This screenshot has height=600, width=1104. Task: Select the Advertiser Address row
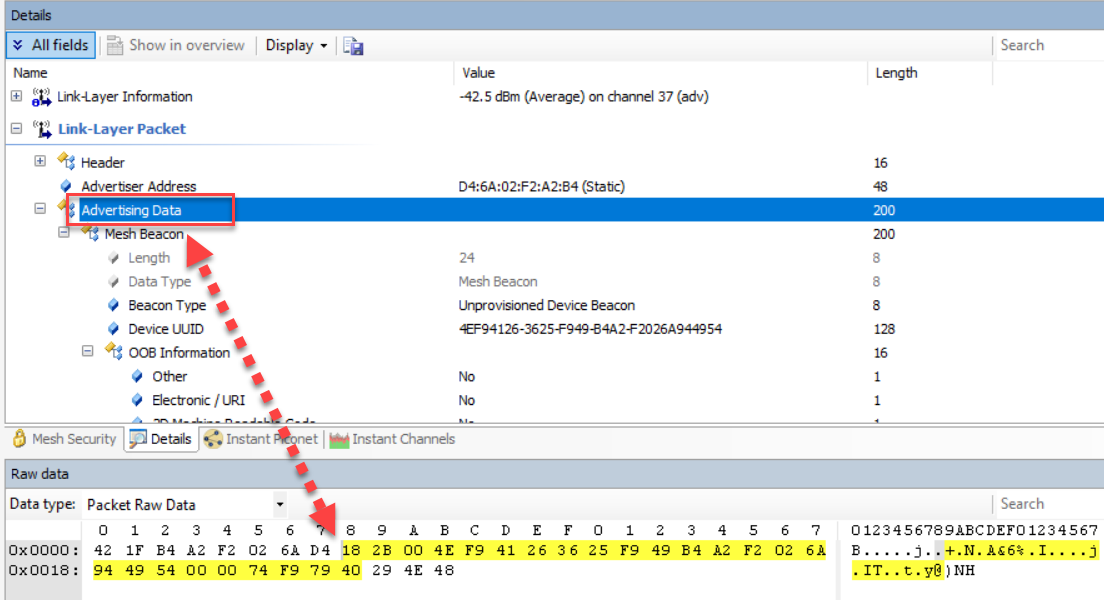[x=138, y=186]
